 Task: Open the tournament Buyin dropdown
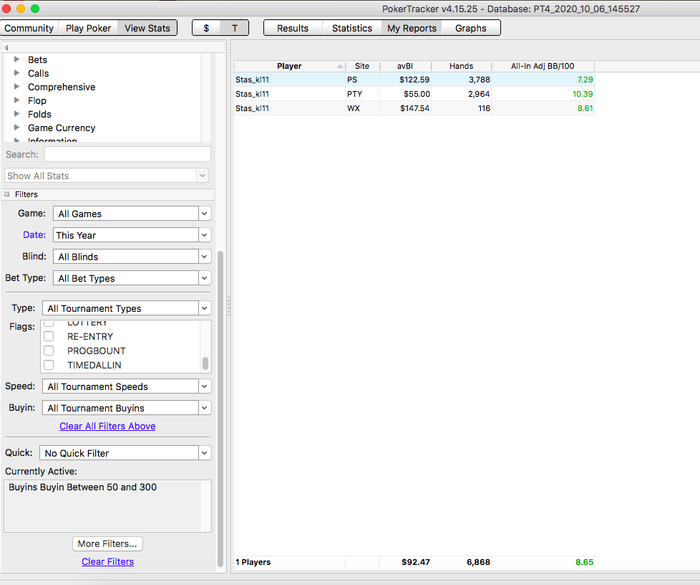click(127, 408)
